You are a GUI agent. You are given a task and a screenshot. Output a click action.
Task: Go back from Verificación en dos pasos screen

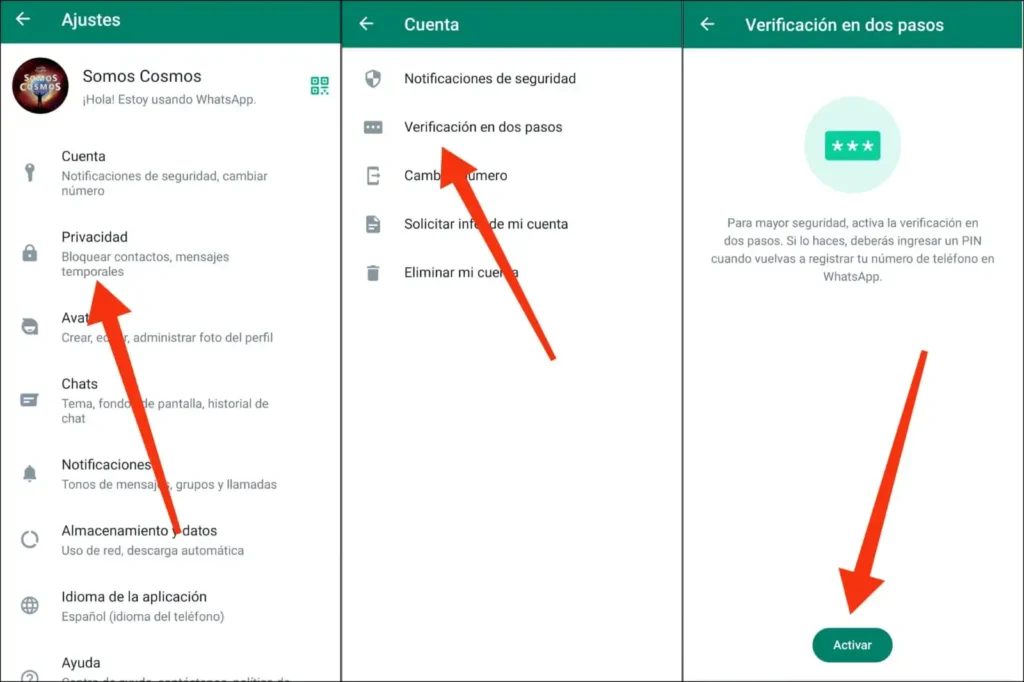707,24
